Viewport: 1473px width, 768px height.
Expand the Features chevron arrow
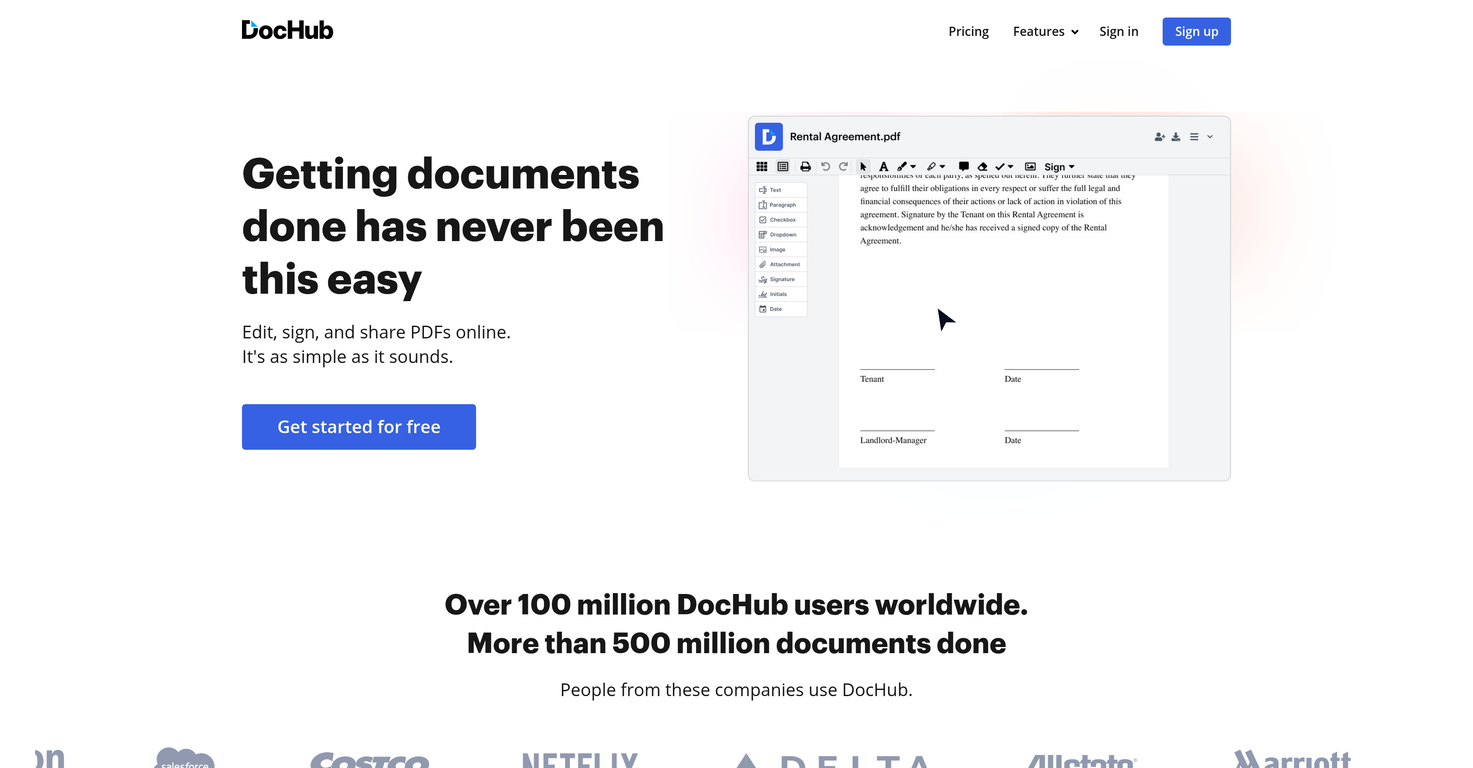(x=1075, y=32)
